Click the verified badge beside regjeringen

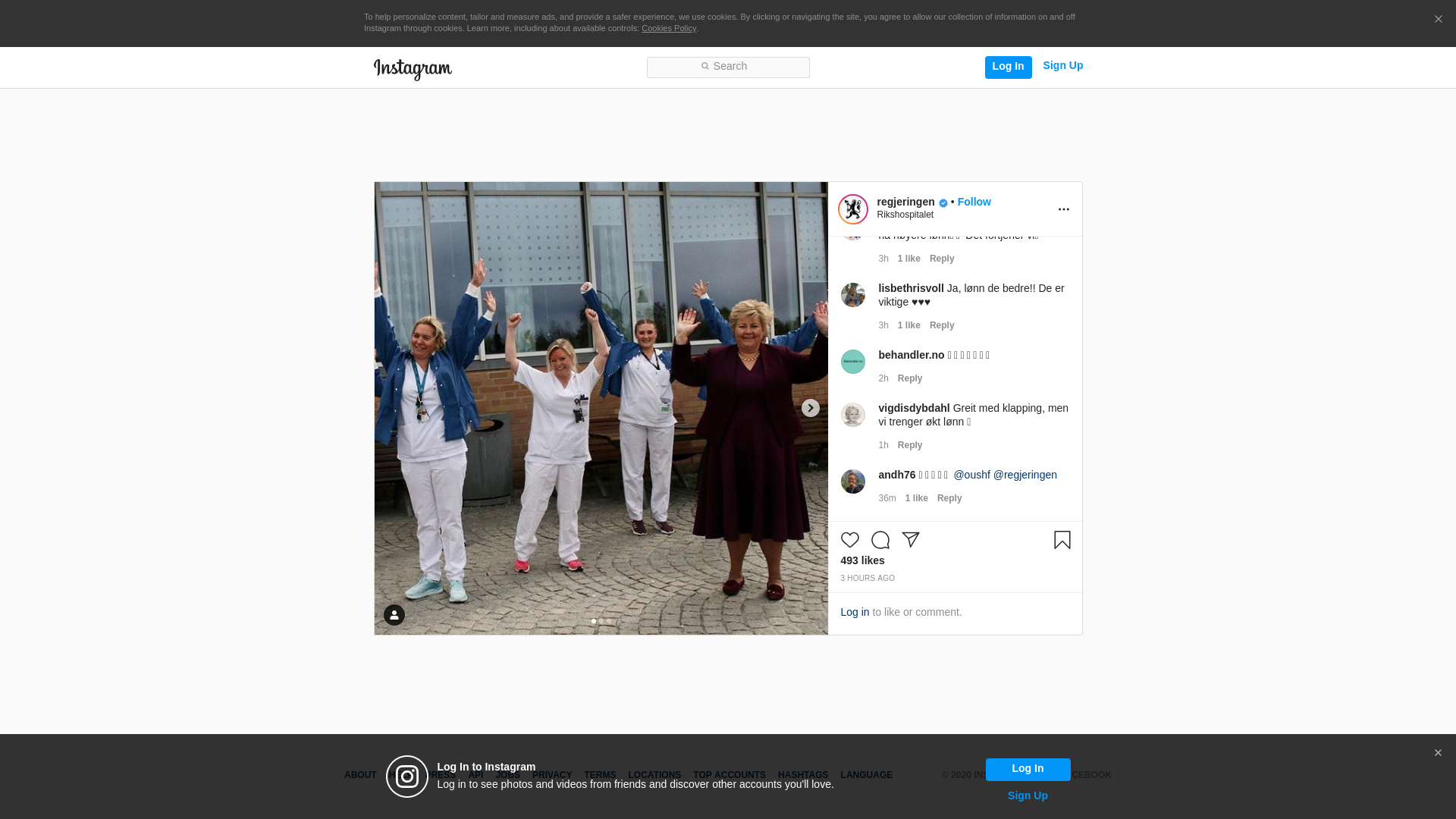pyautogui.click(x=943, y=203)
